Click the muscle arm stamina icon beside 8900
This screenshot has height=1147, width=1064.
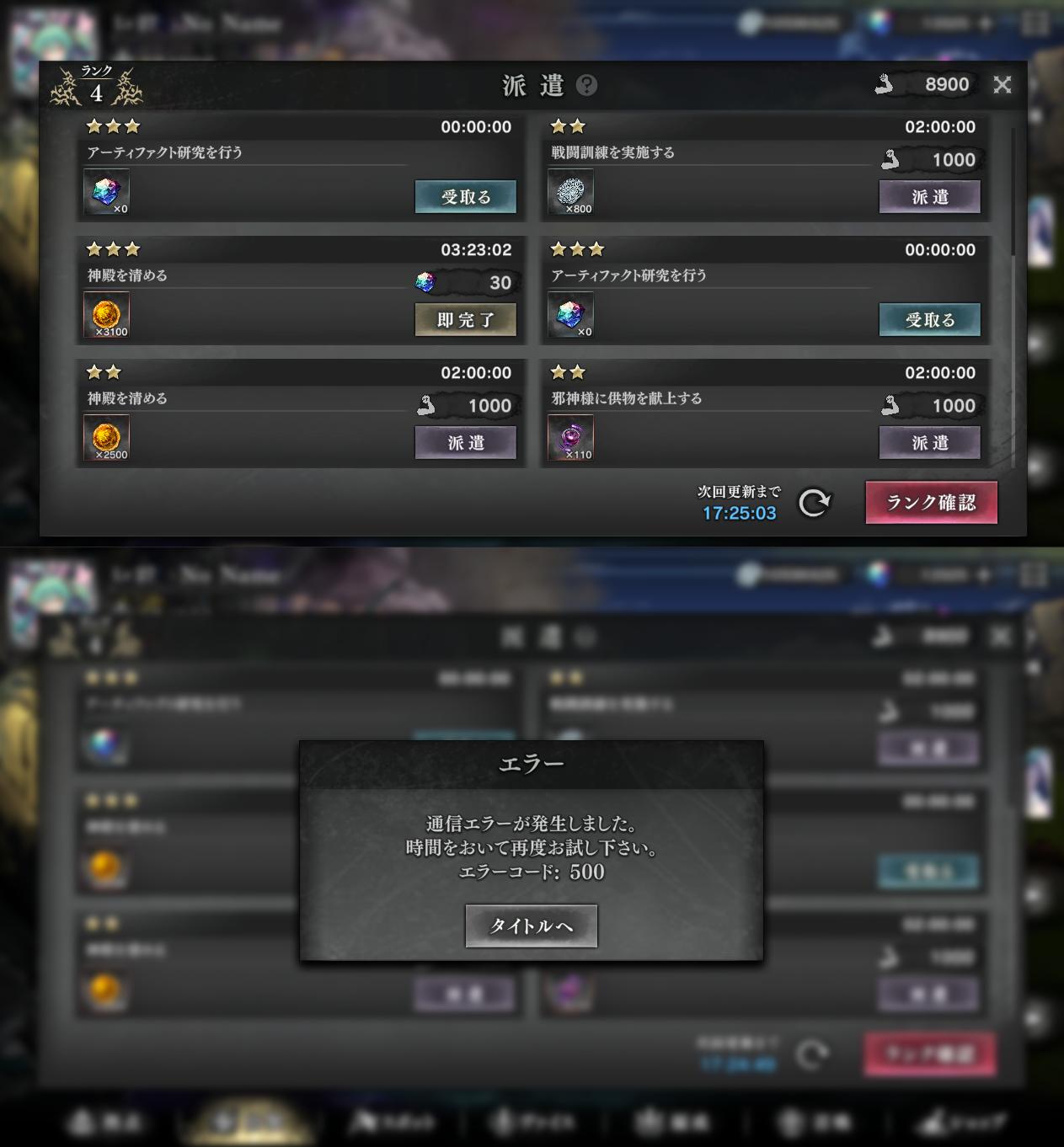(884, 84)
